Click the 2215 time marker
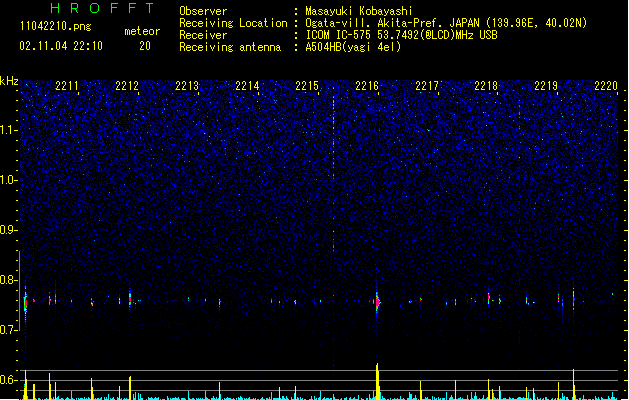Image resolution: width=629 pixels, height=400 pixels. pyautogui.click(x=306, y=86)
